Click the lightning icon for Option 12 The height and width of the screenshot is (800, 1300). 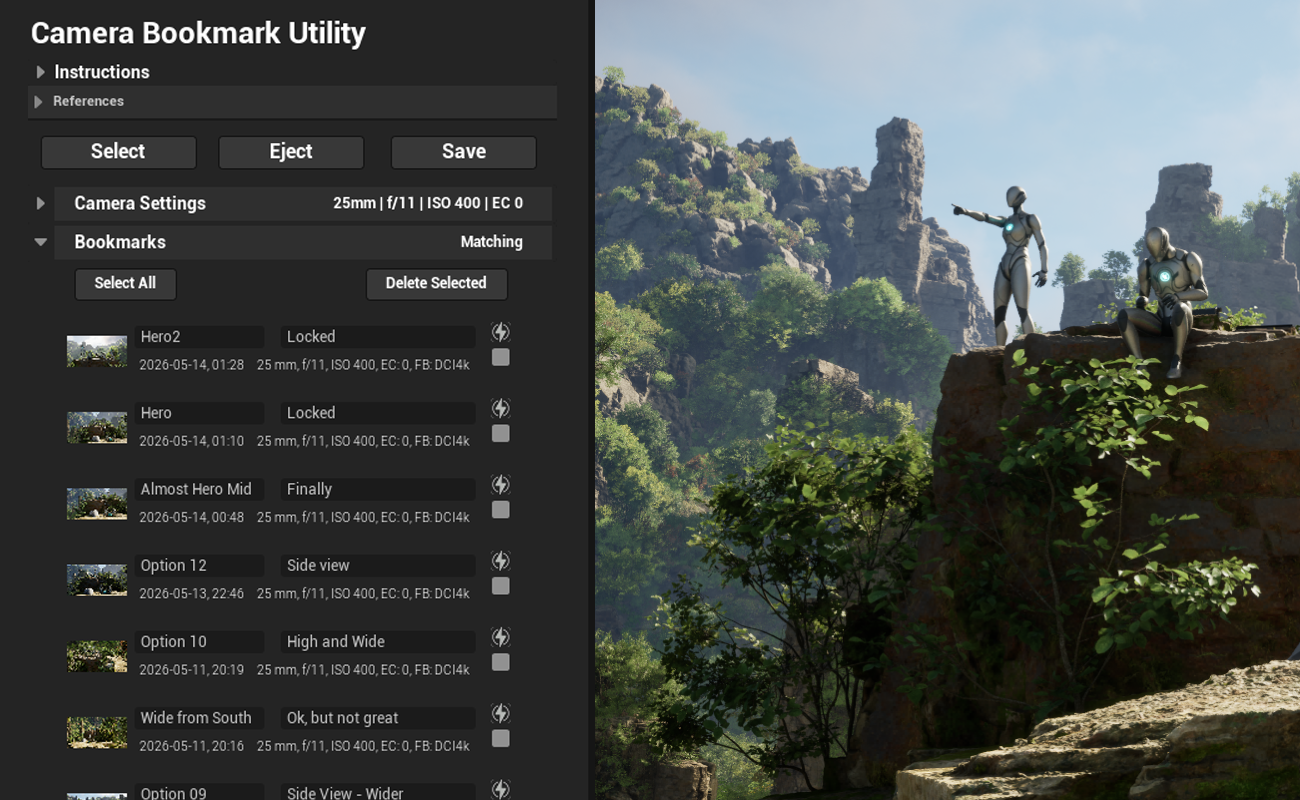pos(501,561)
